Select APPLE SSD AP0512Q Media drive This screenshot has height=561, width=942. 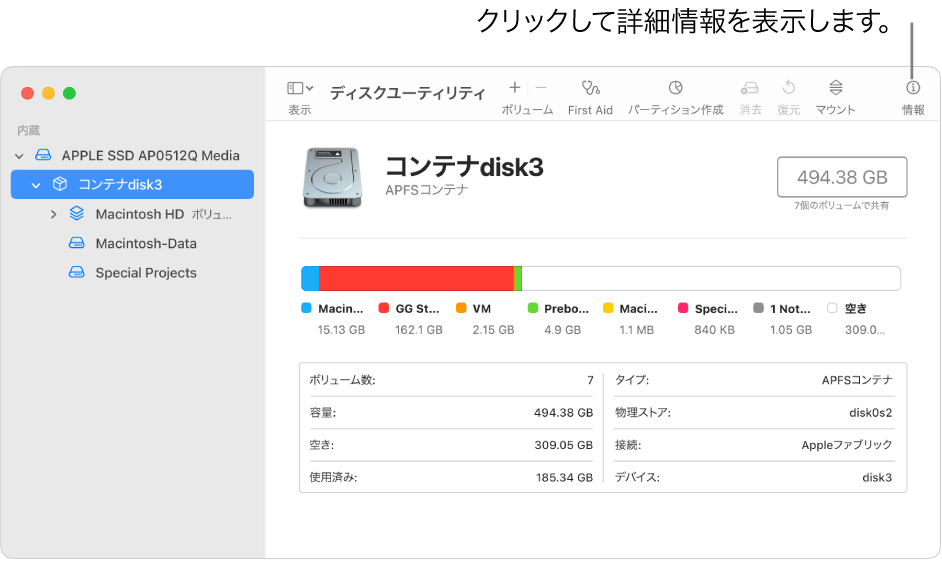[x=150, y=156]
